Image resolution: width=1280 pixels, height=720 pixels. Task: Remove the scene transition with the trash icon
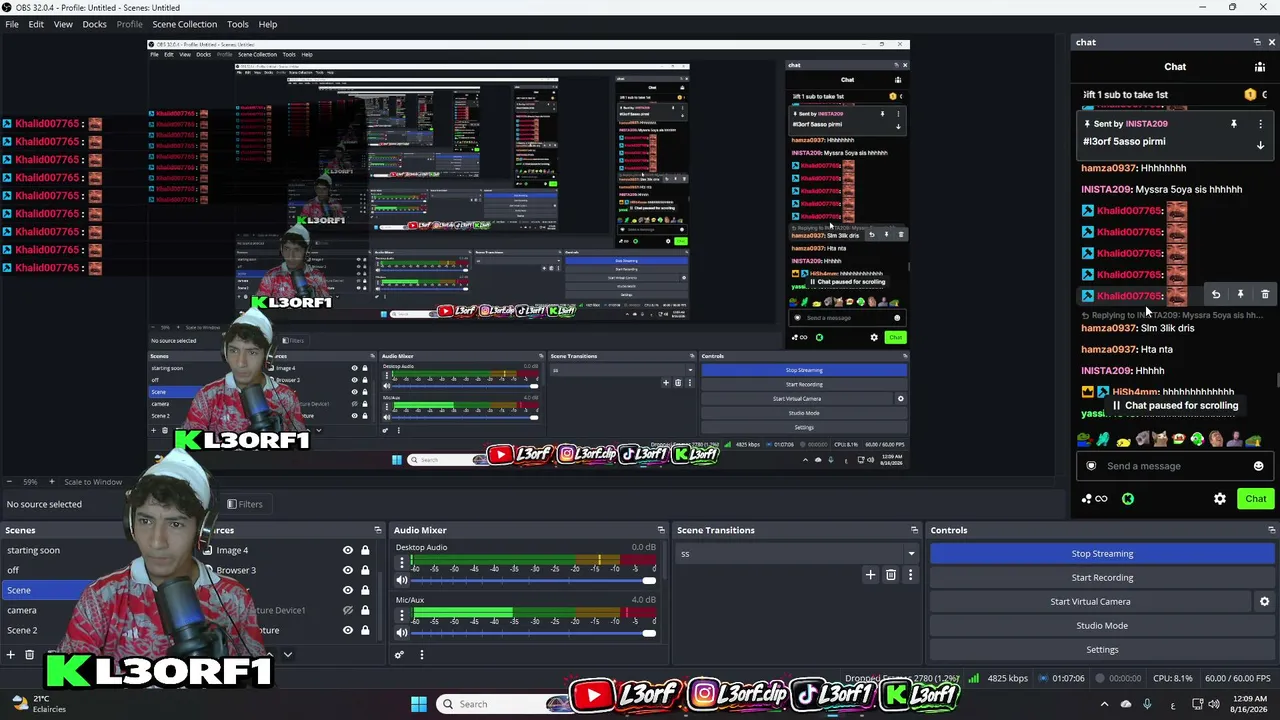tap(891, 575)
